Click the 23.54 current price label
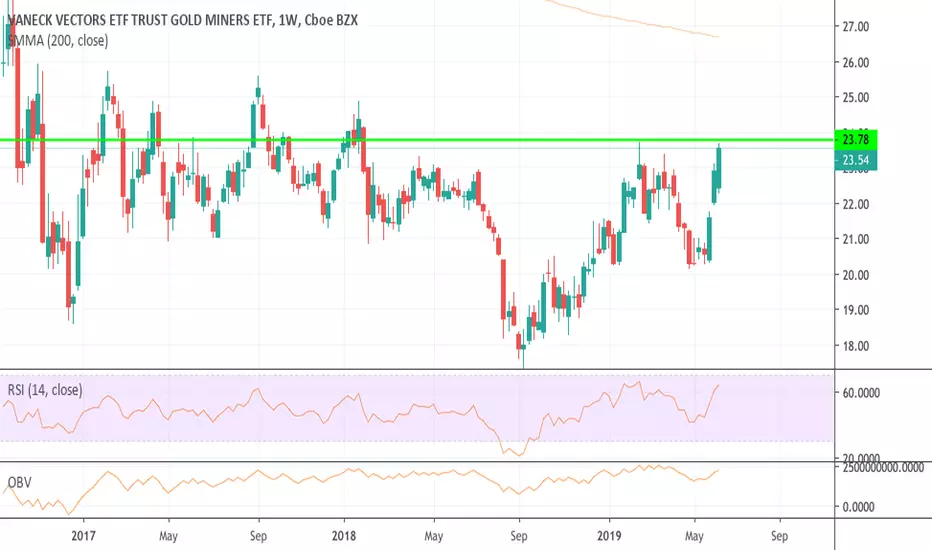This screenshot has width=932, height=550. (856, 160)
